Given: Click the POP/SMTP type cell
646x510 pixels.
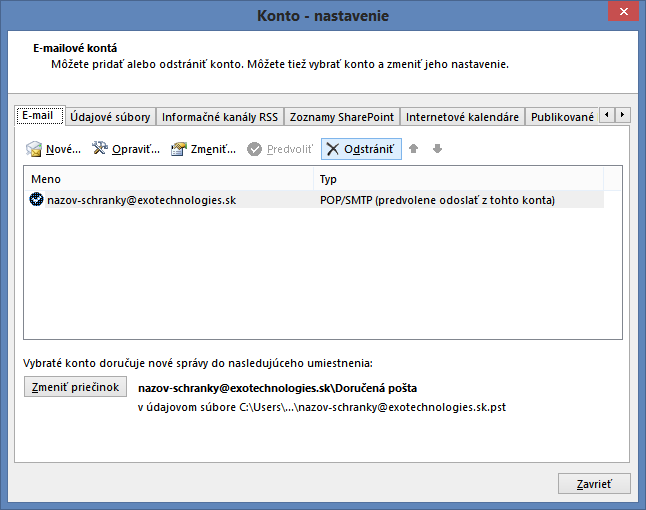Looking at the screenshot, I should point(437,200).
